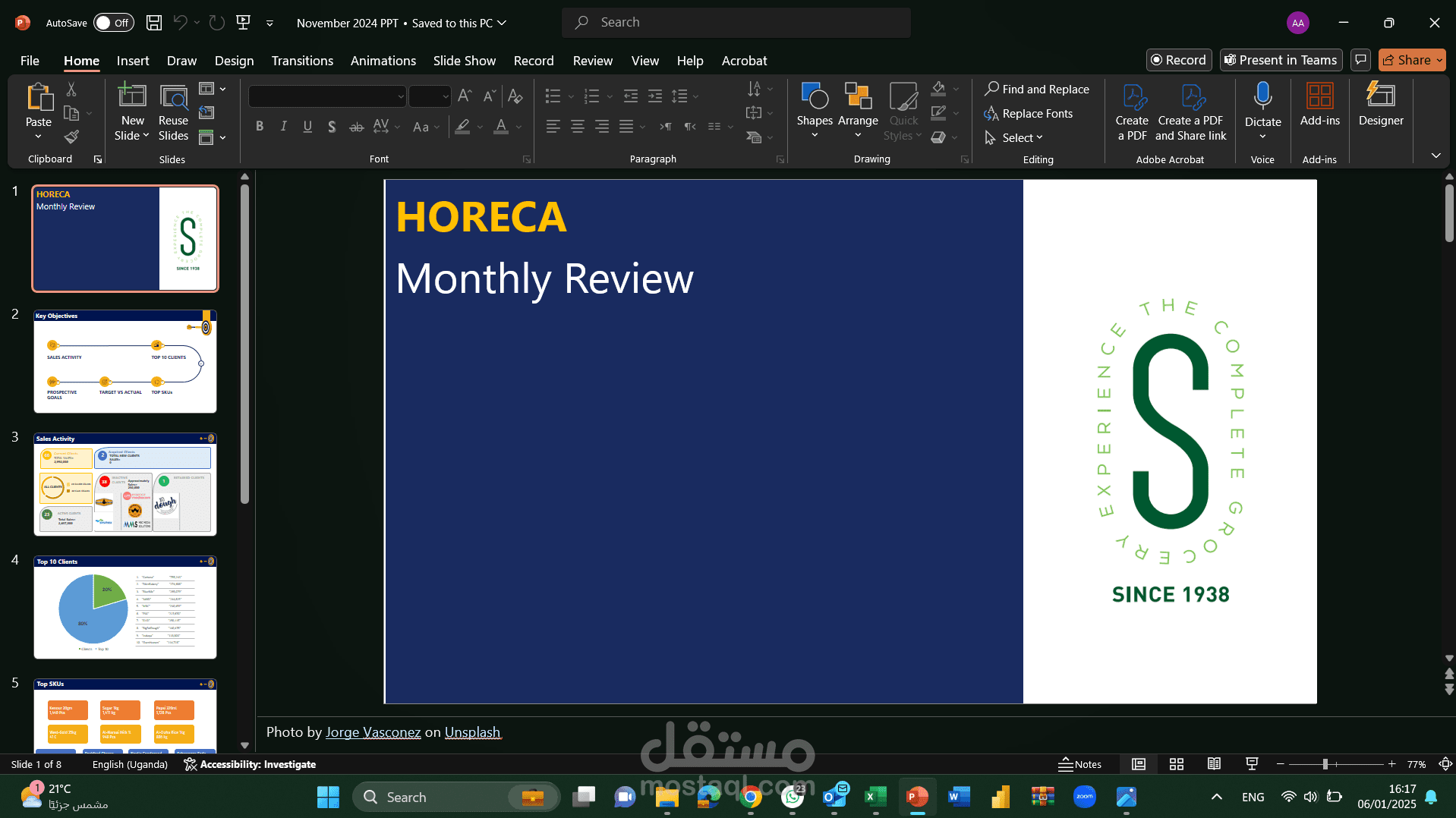Viewport: 1456px width, 818px height.
Task: Click Increase List Level indent icon
Action: (x=655, y=96)
